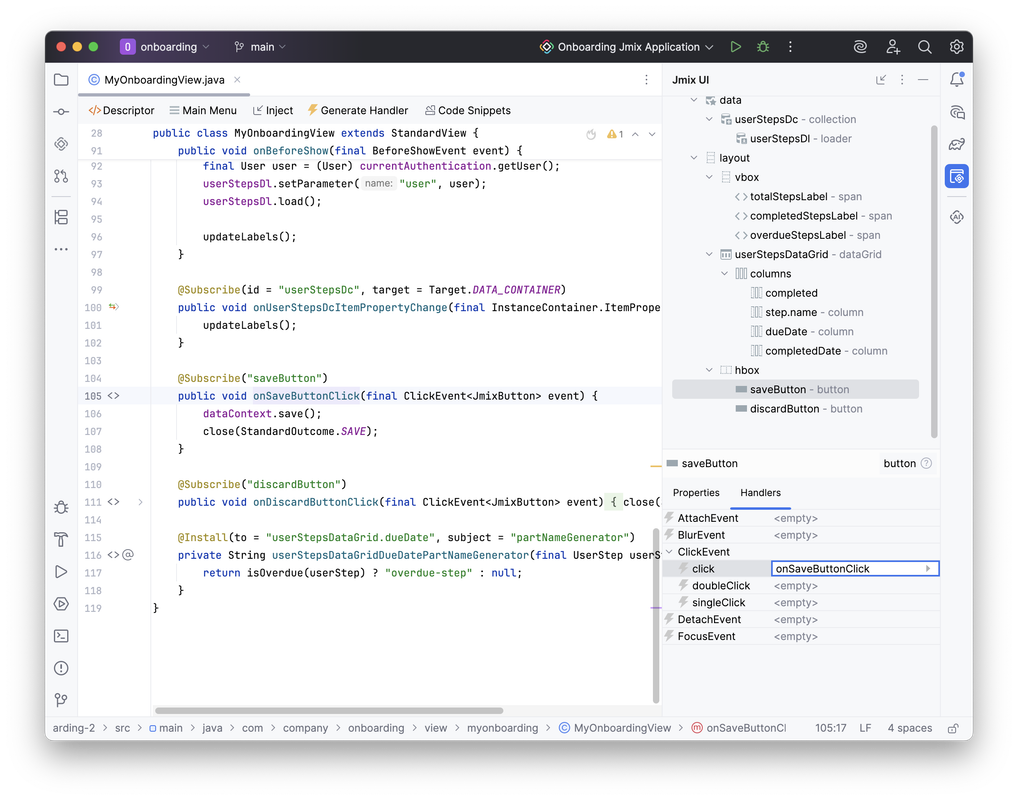This screenshot has height=800, width=1018.
Task: Open the Git tool window at sidebar bottom
Action: coord(61,700)
